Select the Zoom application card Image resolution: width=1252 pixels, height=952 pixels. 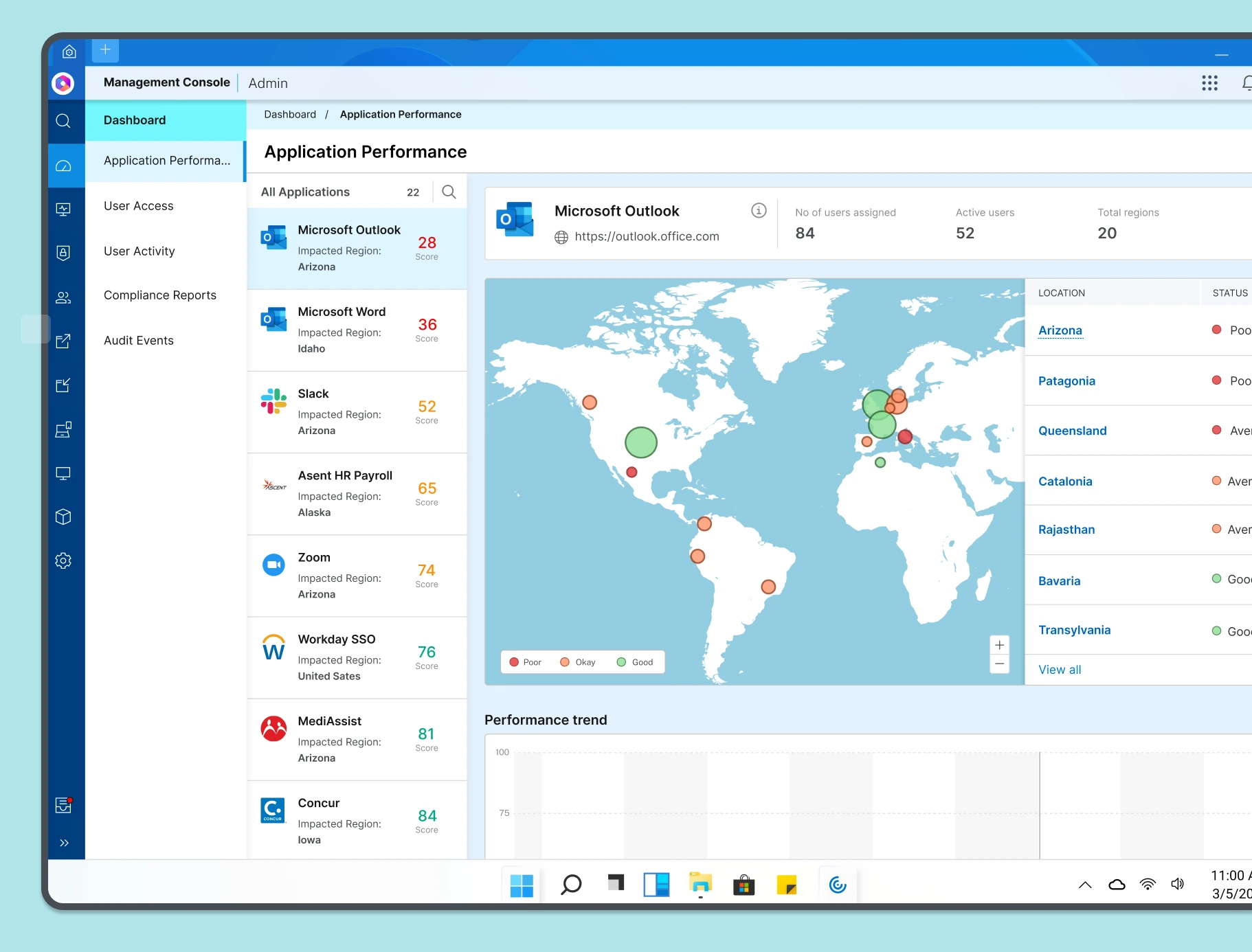(357, 576)
